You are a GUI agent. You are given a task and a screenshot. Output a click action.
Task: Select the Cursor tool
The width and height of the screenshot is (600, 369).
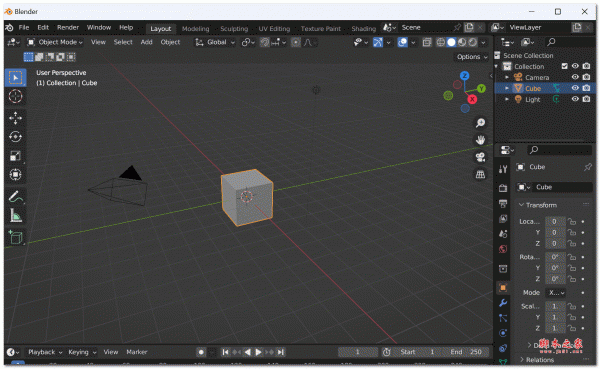(x=15, y=96)
